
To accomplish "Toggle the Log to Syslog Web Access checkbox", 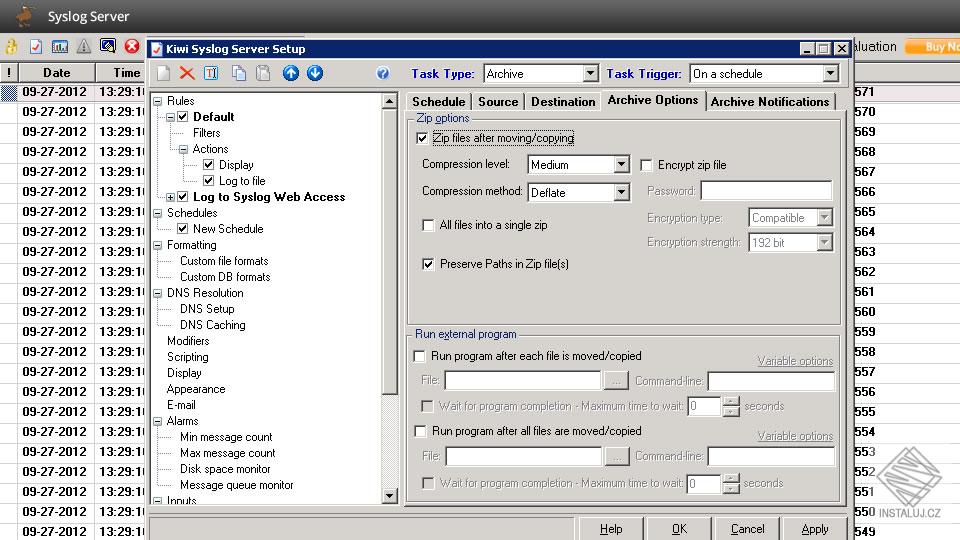I will [x=182, y=197].
